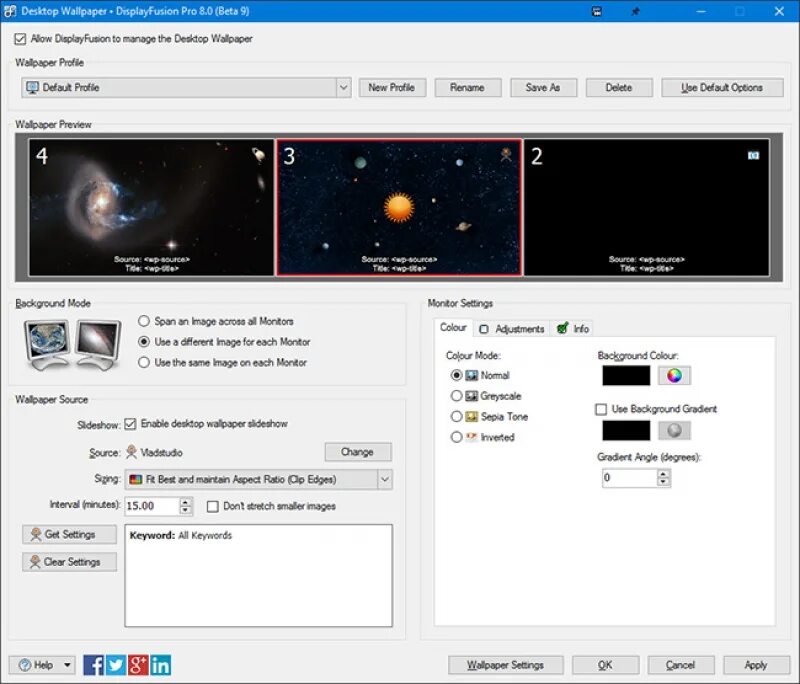The width and height of the screenshot is (800, 684).
Task: Click the Apply button
Action: (x=756, y=665)
